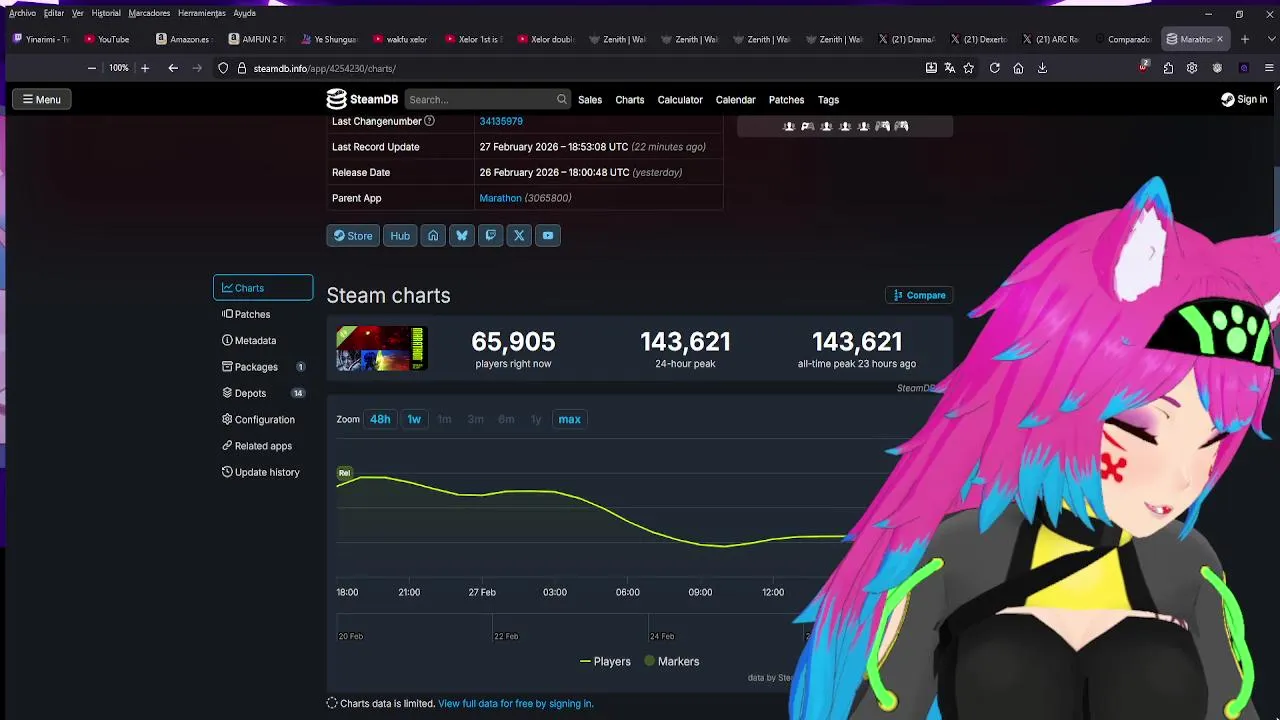The image size is (1280, 720).
Task: Select the Related apps sidebar section
Action: pyautogui.click(x=263, y=446)
